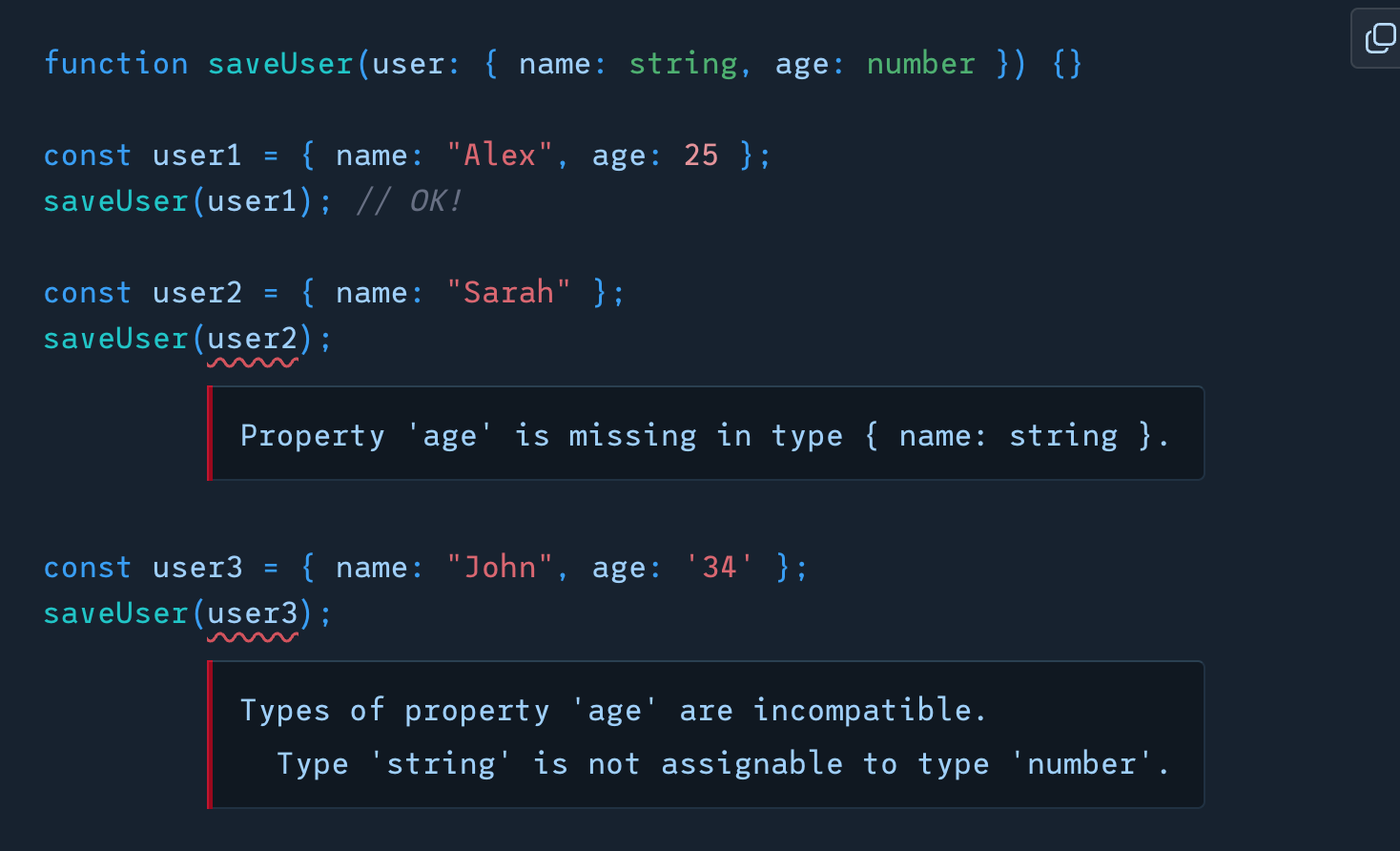
Task: Click the green "number" type annotation
Action: coord(920,64)
